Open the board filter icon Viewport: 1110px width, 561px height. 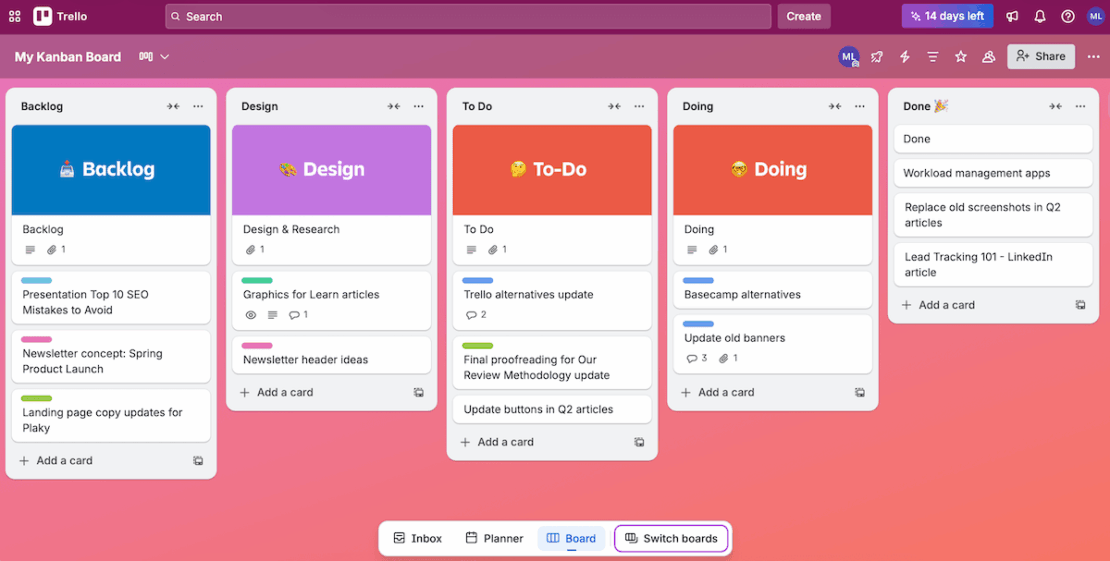(x=932, y=57)
